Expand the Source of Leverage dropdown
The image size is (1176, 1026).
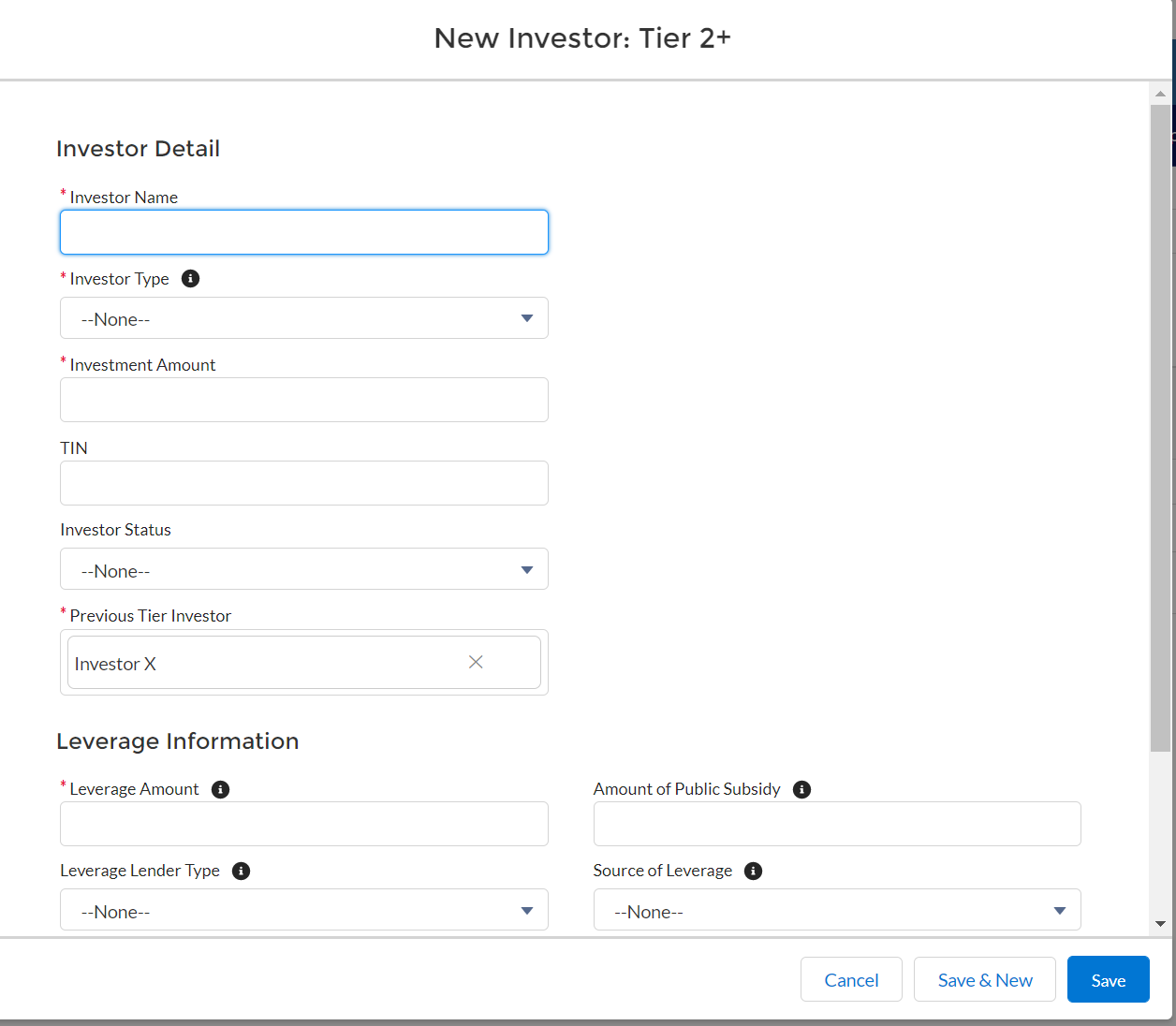[x=836, y=910]
